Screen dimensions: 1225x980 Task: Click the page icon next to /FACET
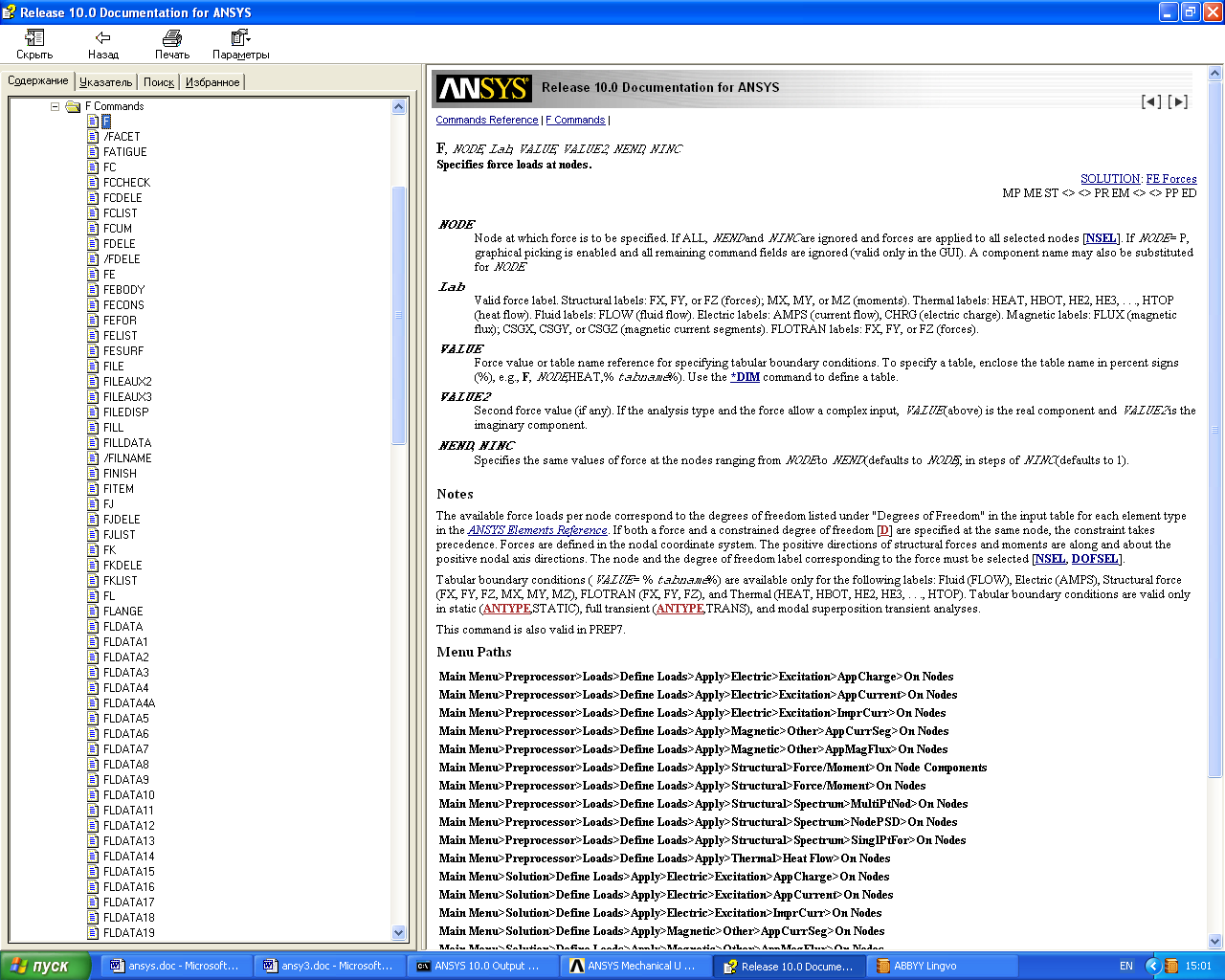tap(93, 137)
